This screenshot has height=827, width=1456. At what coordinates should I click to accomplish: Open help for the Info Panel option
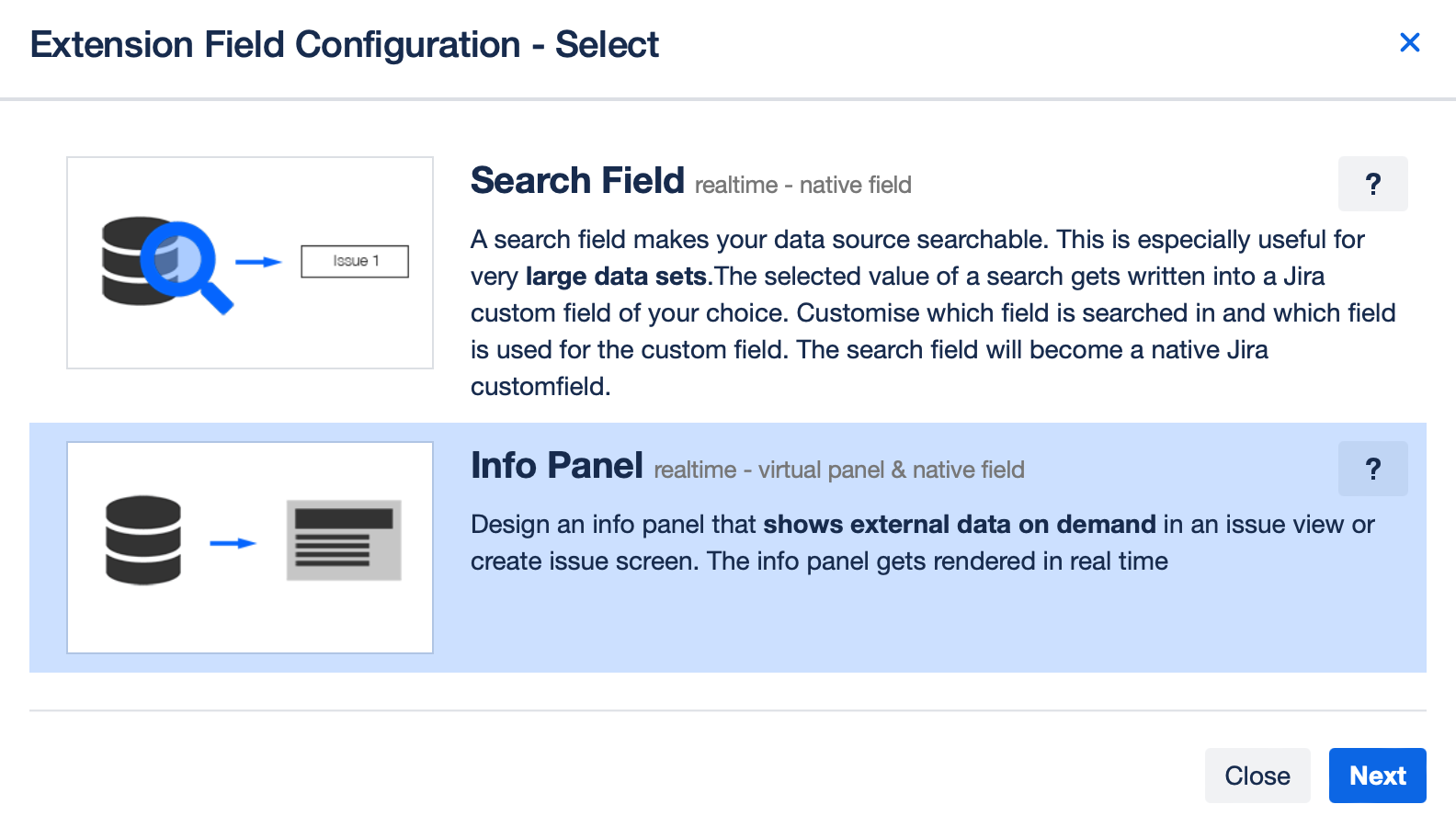click(1373, 469)
